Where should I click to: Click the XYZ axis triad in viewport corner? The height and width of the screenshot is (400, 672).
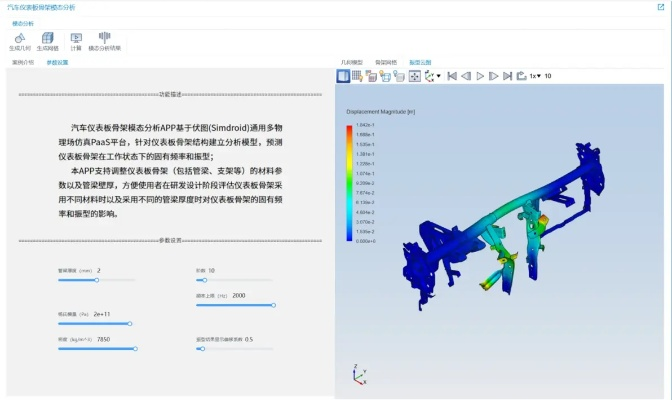click(359, 375)
